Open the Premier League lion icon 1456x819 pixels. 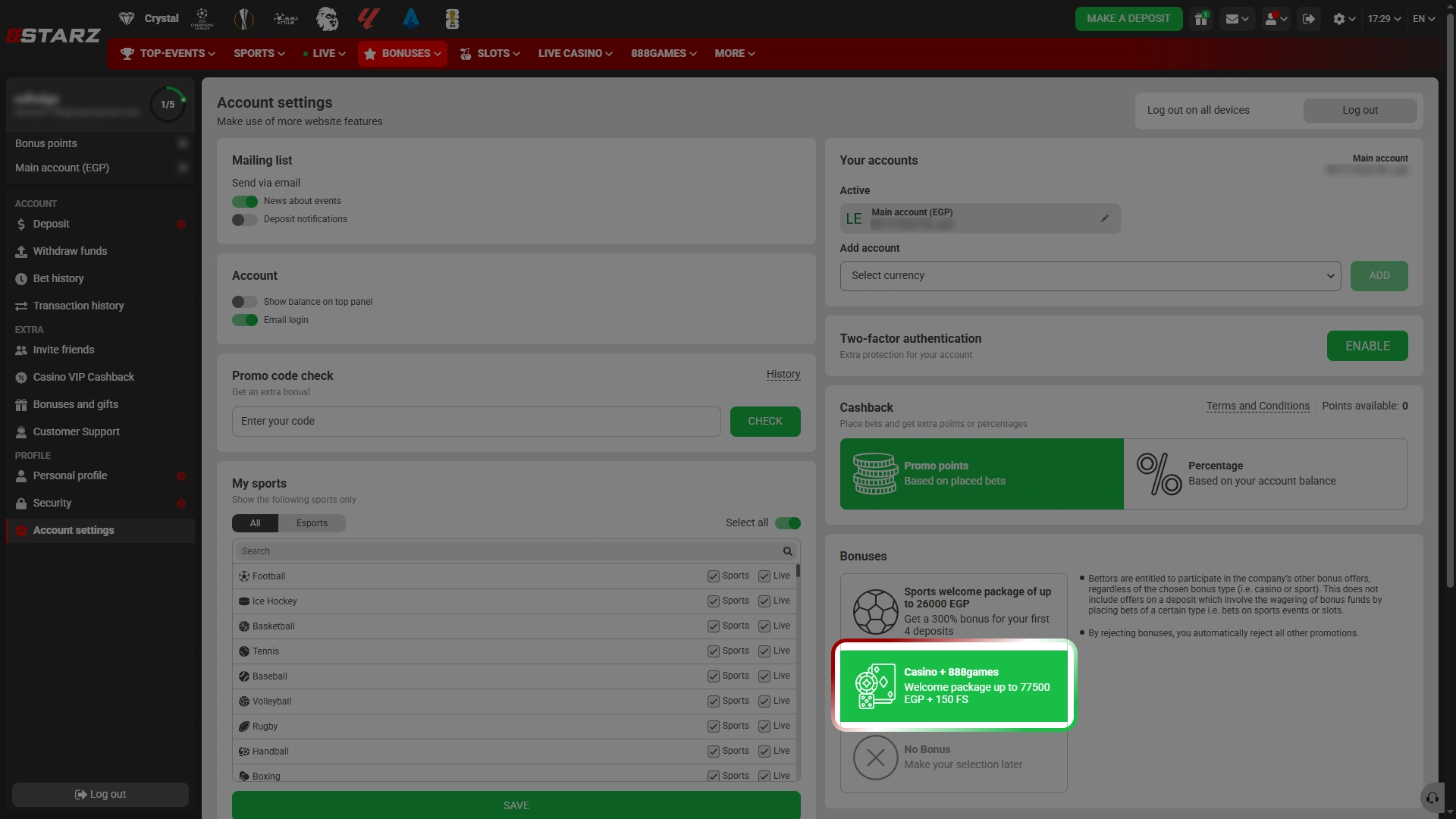coord(327,18)
